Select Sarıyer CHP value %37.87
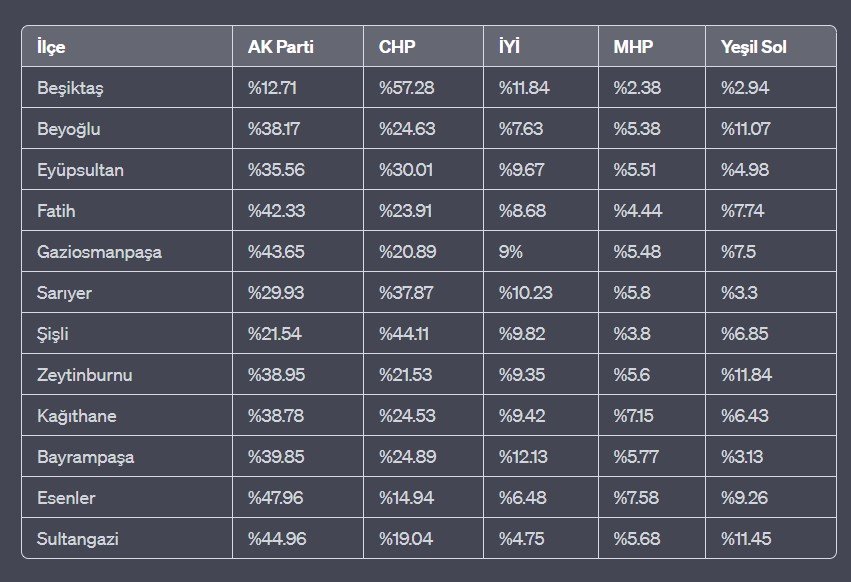The height and width of the screenshot is (582, 851). click(406, 293)
